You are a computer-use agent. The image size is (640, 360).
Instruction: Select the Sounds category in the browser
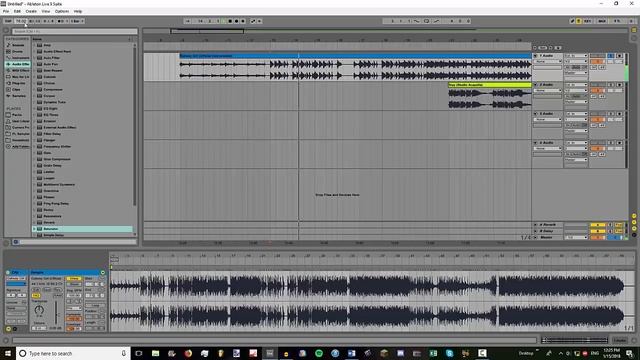point(18,45)
